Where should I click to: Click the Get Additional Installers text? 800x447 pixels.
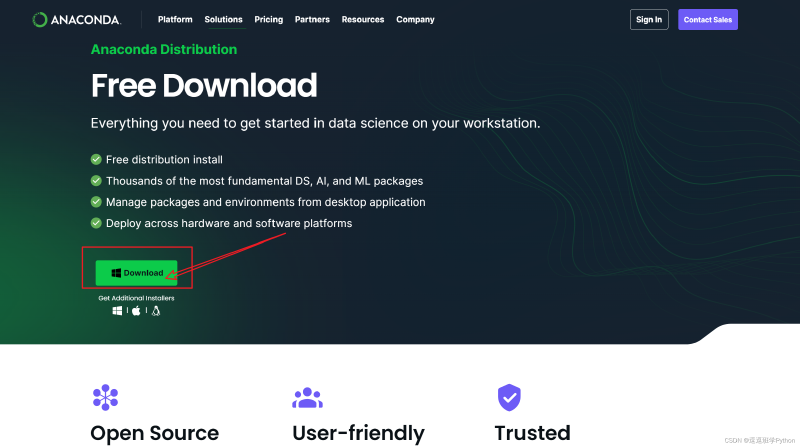point(136,298)
